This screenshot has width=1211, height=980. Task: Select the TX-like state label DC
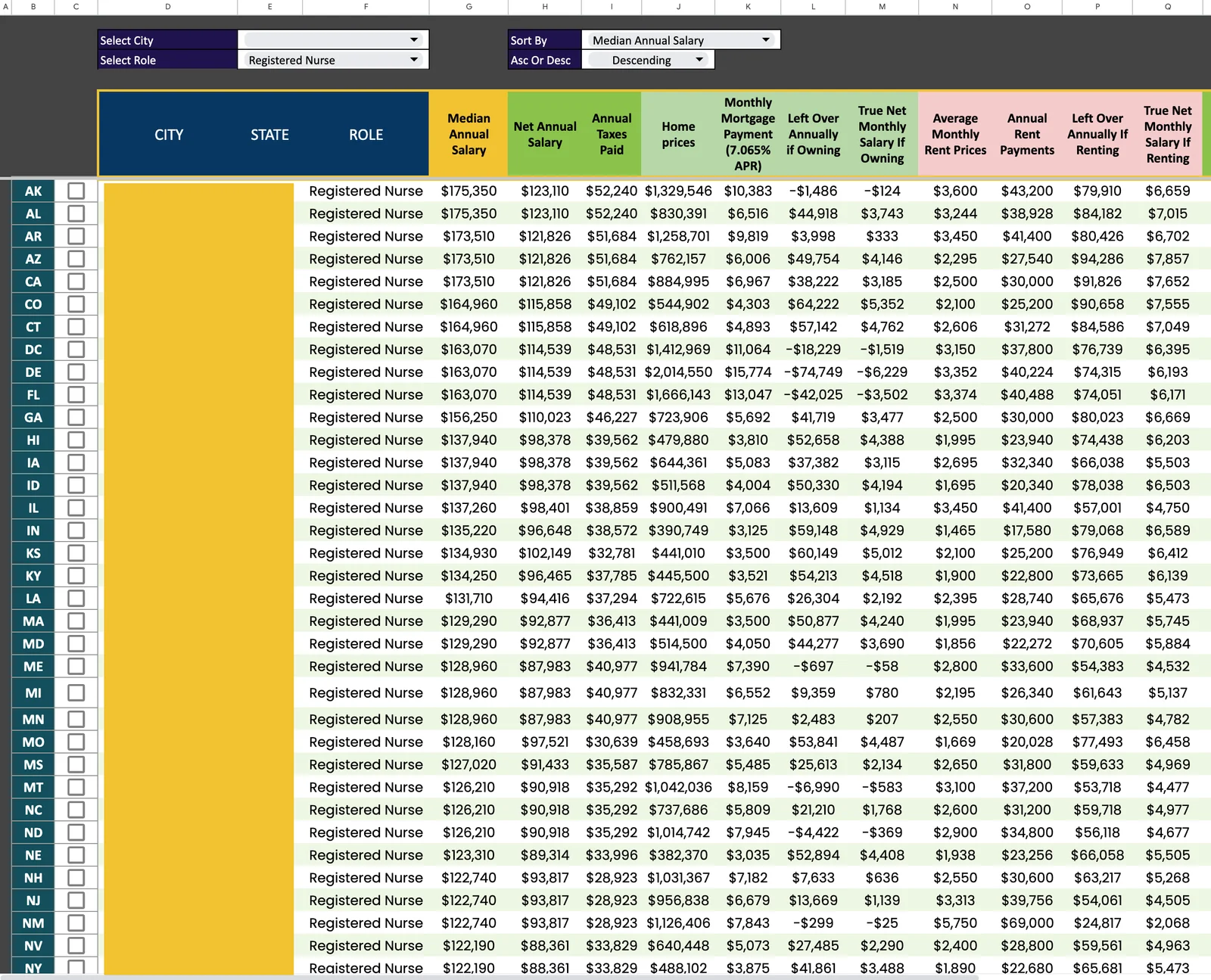point(33,350)
